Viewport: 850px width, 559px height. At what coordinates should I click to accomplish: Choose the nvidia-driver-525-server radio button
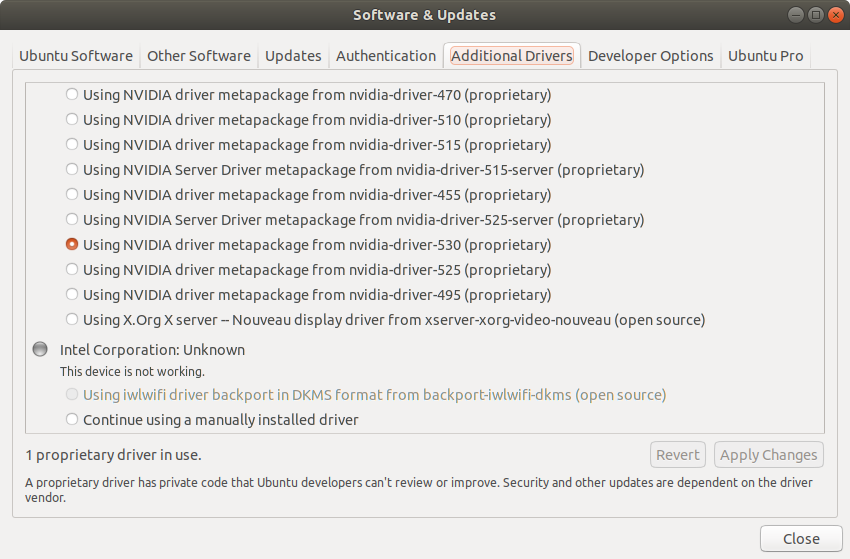72,219
